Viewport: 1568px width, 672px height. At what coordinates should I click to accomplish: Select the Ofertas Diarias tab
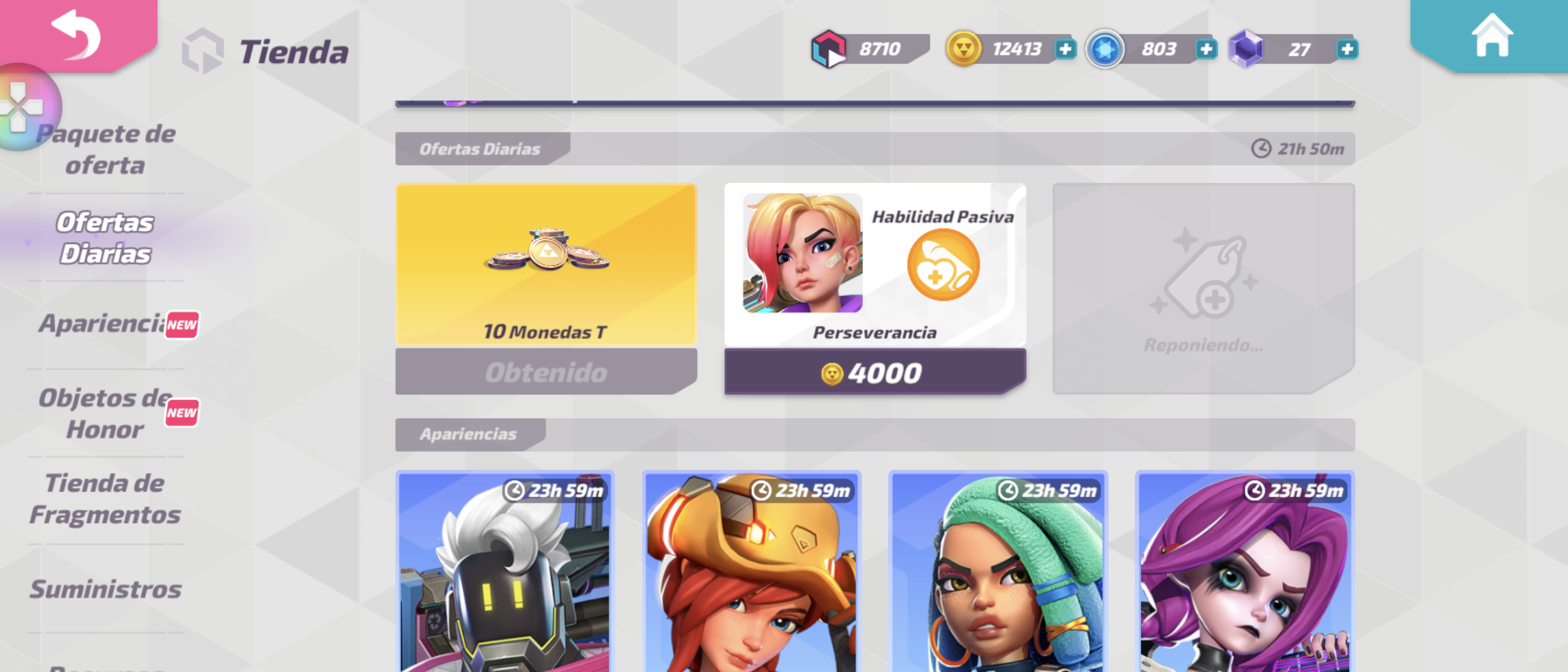[105, 238]
